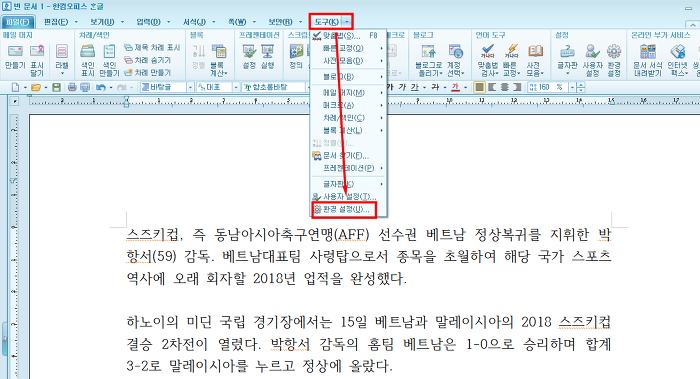
Task: Open the 편집(E) menu
Action: coord(56,21)
